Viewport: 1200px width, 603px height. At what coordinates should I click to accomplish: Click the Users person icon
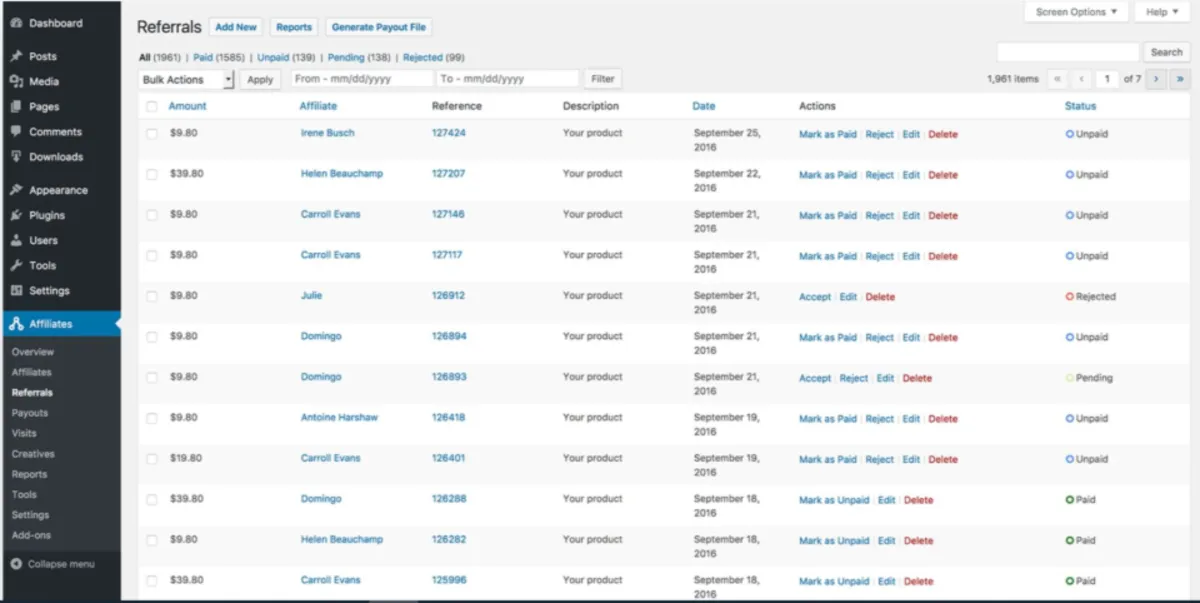click(x=16, y=240)
